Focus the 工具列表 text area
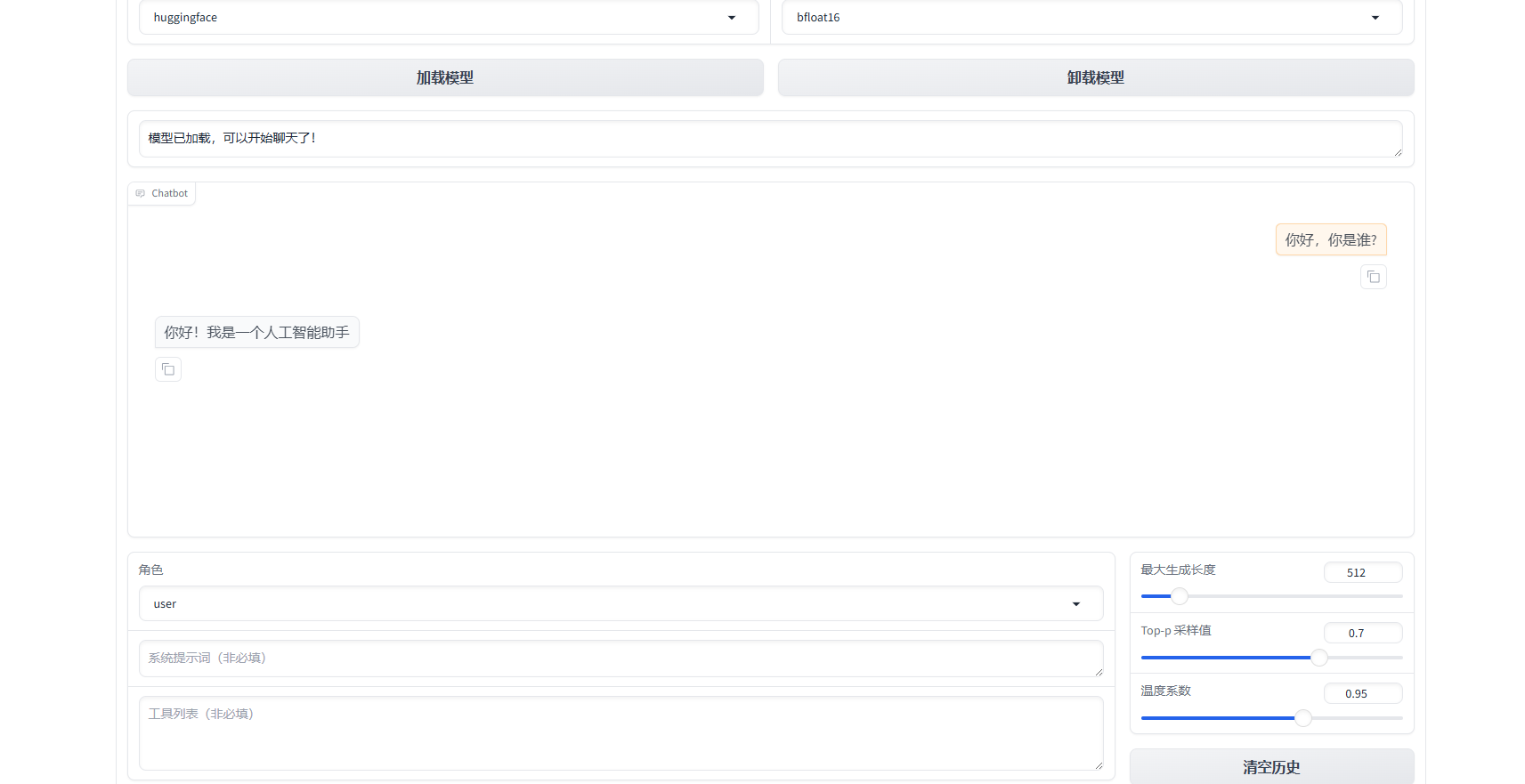Viewport: 1525px width, 784px height. pos(621,732)
